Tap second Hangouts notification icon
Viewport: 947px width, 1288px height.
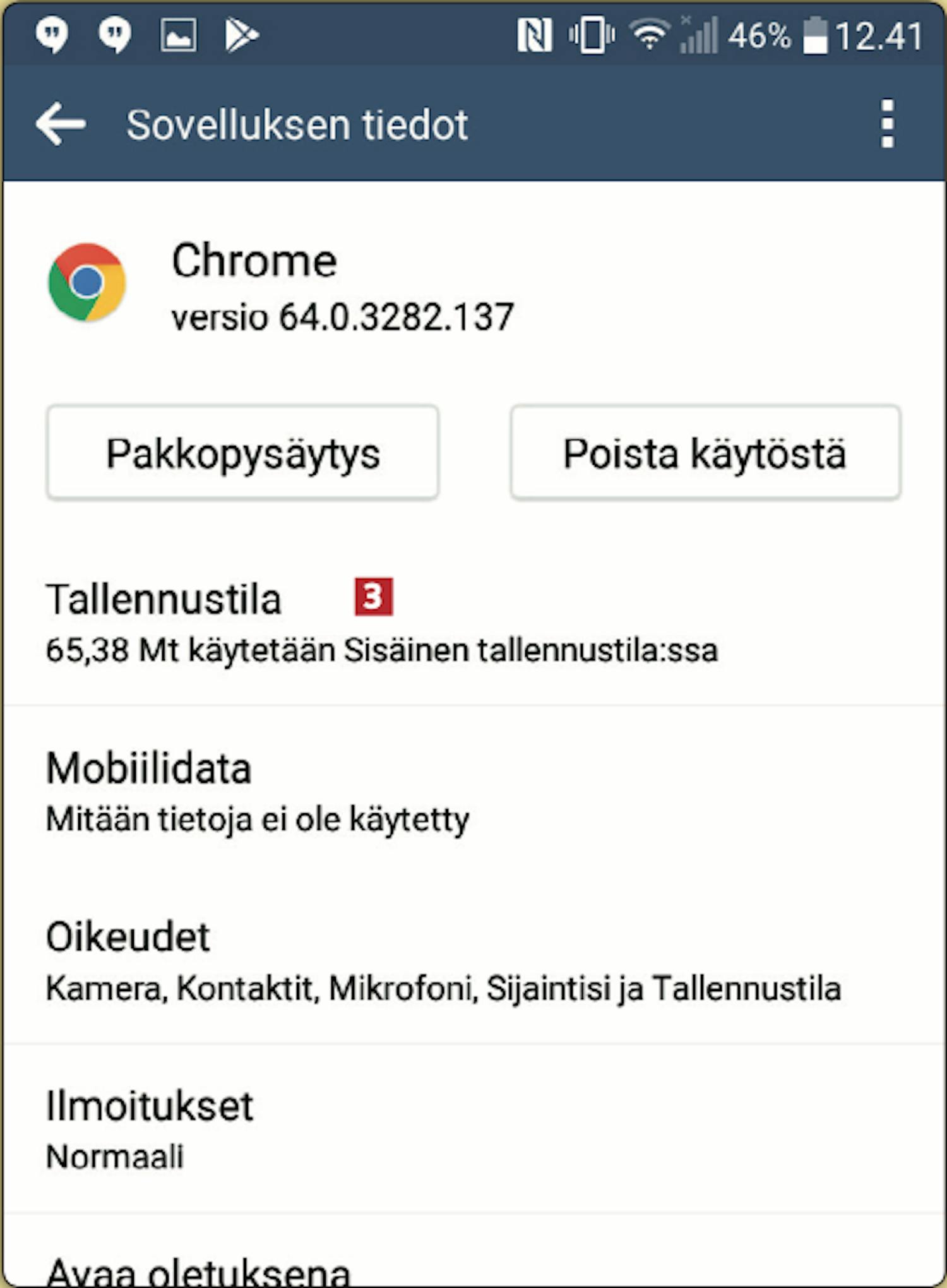click(x=115, y=35)
